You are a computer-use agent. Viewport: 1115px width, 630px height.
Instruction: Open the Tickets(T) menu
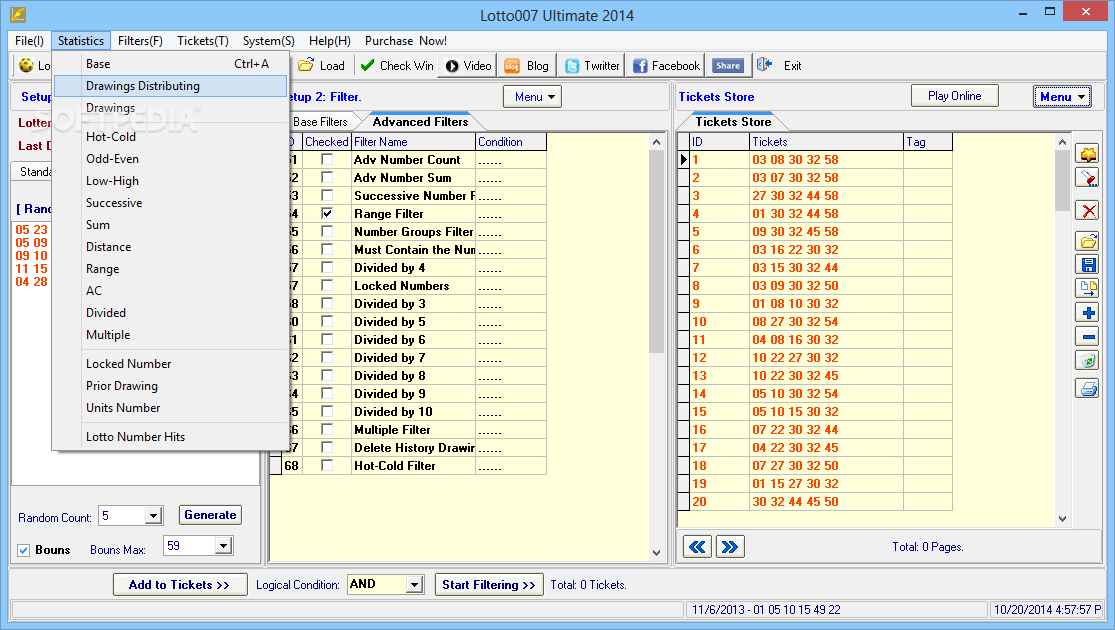203,41
